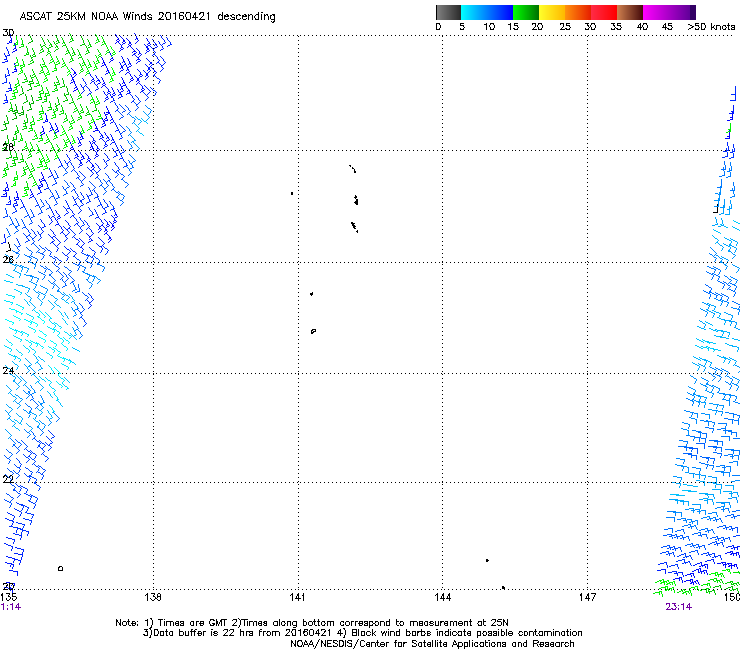This screenshot has height=650, width=740.
Task: Click the green 15-20 knots color segment
Action: pos(526,12)
